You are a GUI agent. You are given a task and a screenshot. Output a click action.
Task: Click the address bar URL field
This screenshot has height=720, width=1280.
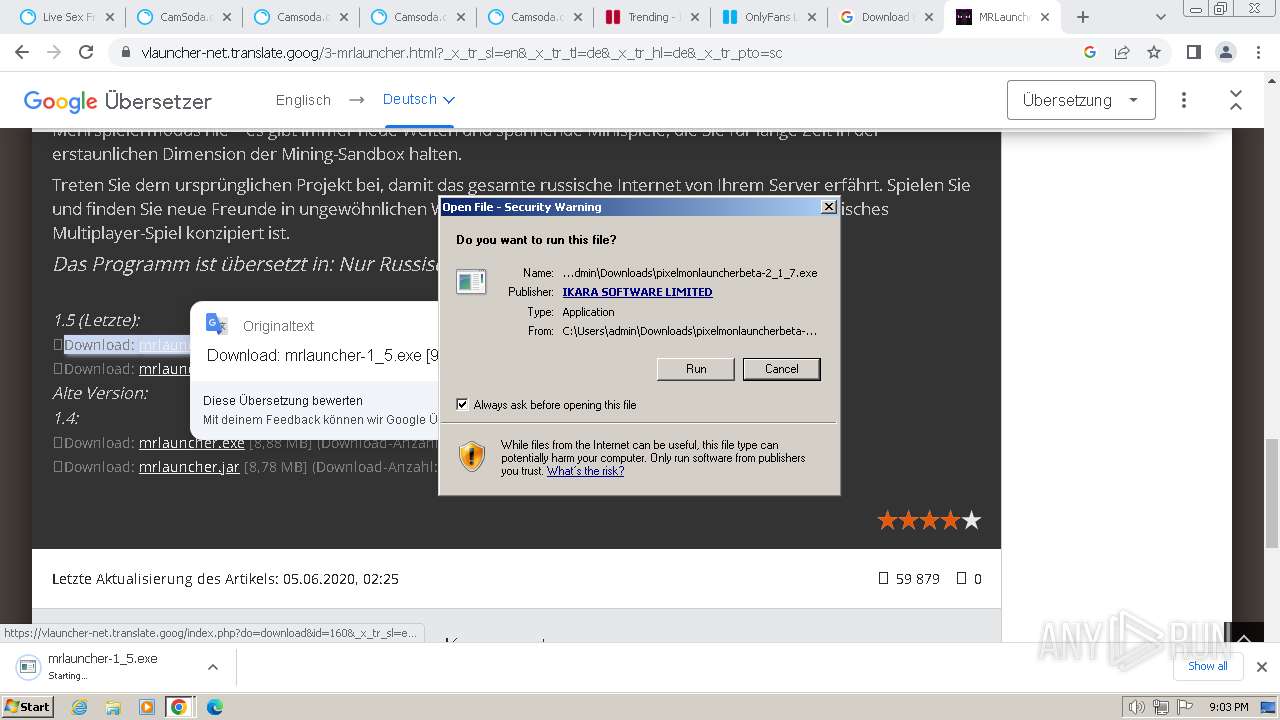click(x=600, y=52)
